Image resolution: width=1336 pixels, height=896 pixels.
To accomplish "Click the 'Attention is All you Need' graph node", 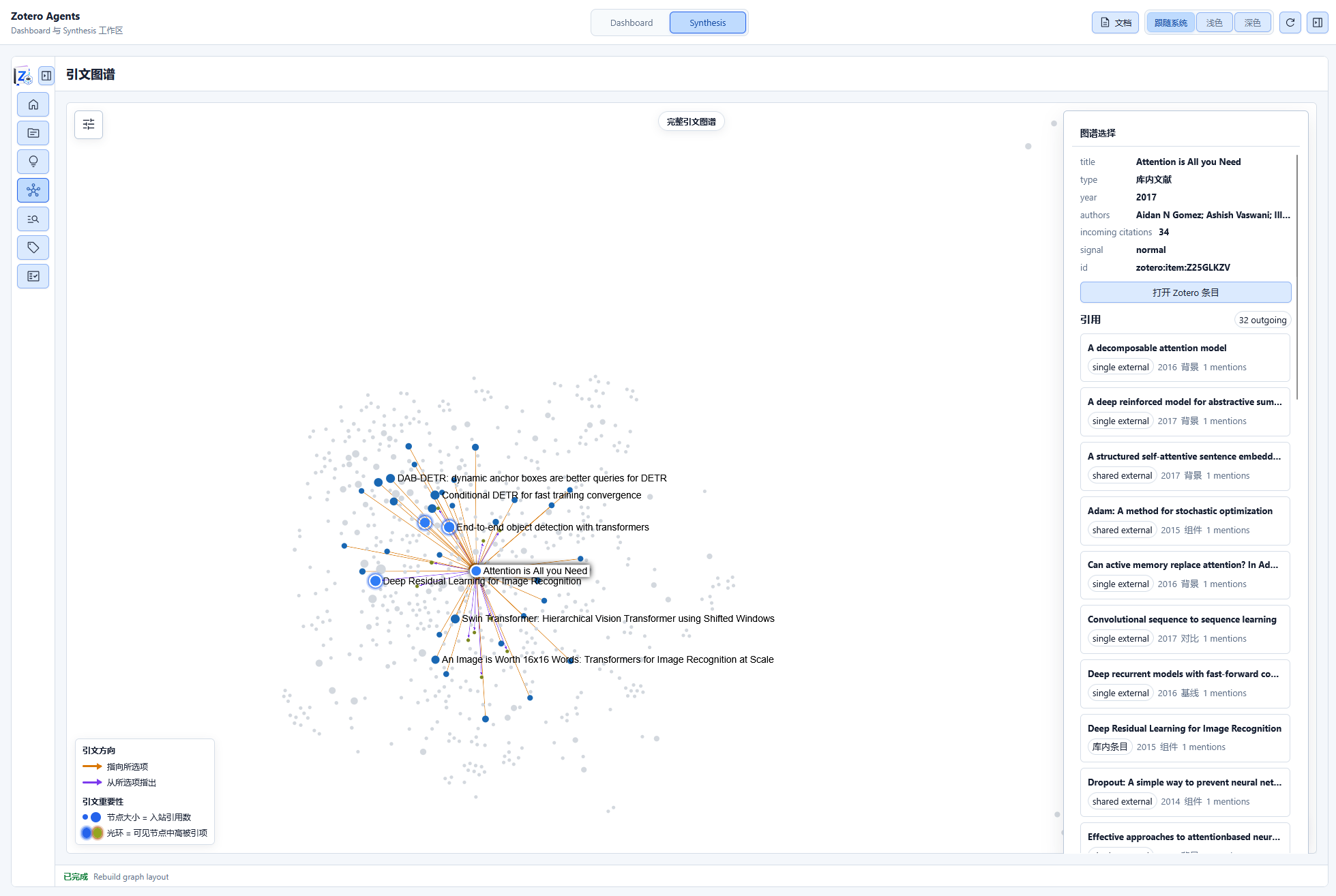I will [476, 571].
